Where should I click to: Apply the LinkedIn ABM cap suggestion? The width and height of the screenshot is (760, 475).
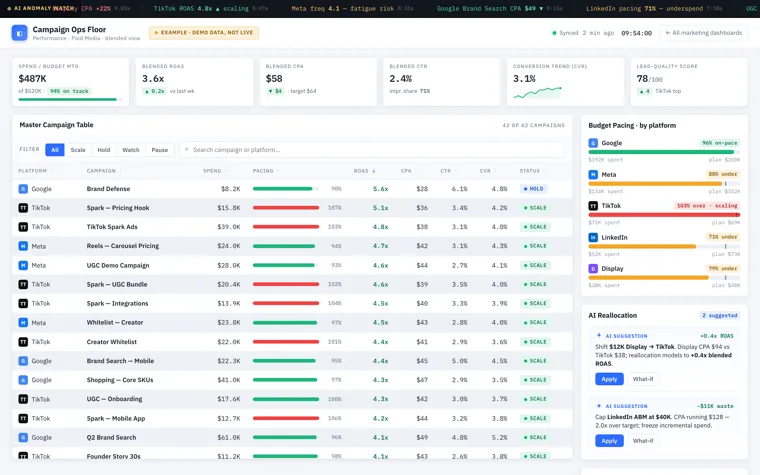[609, 441]
